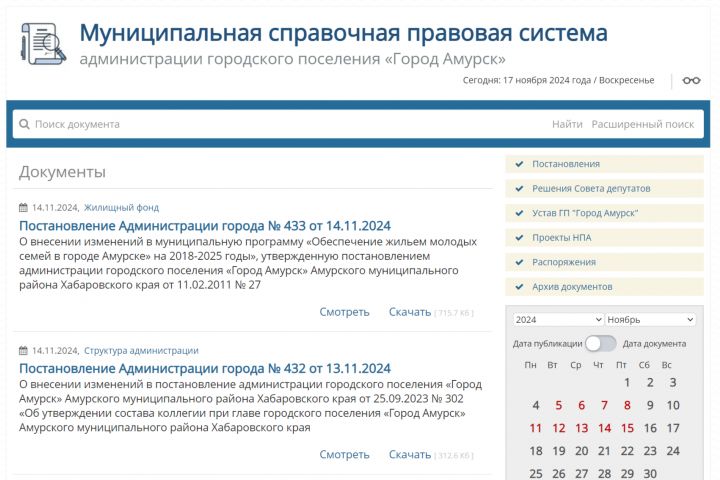Open Расширенный поиск options
The width and height of the screenshot is (720, 480).
(642, 124)
